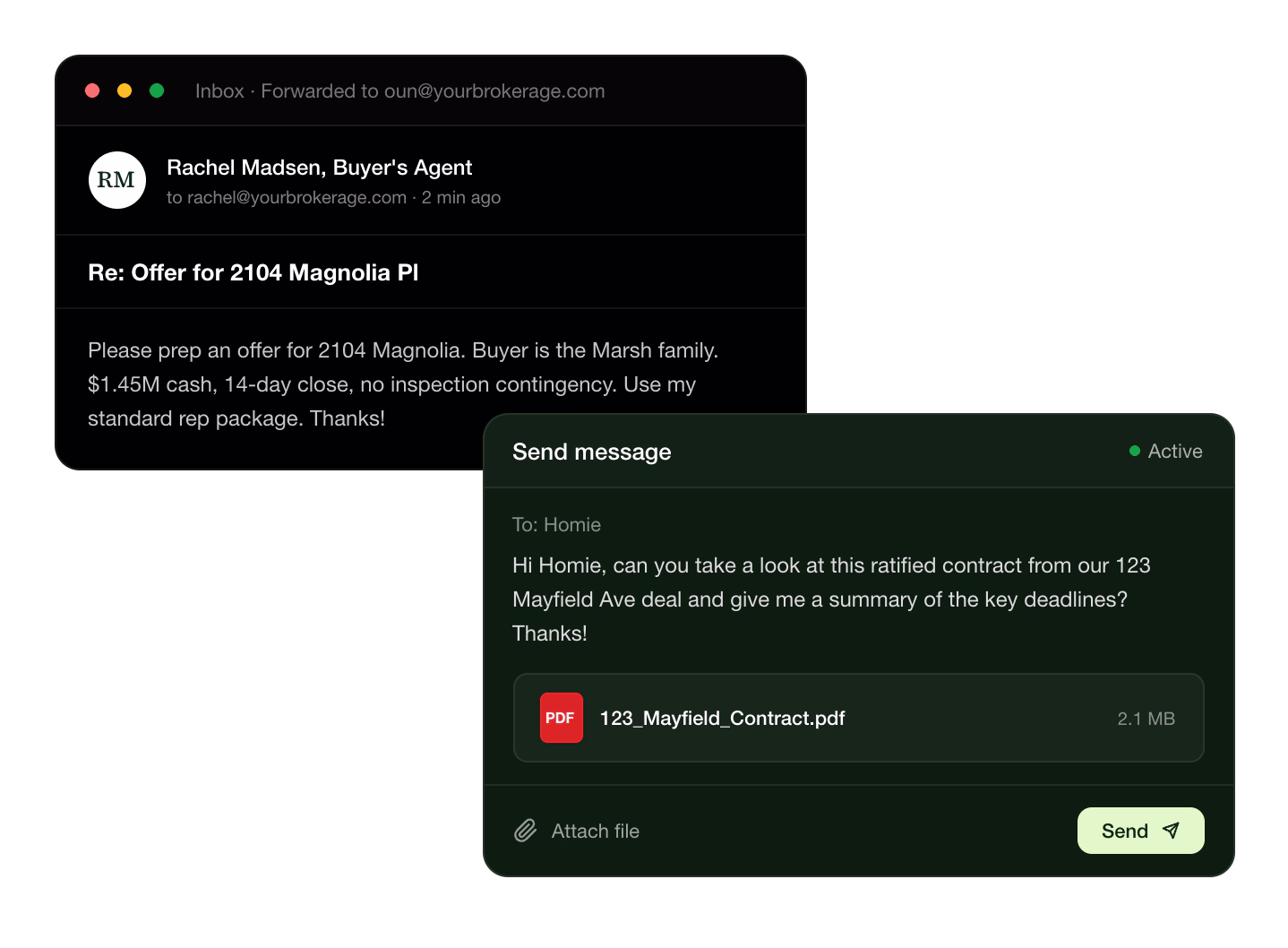Click the recipient line rachel@yourbrokerage.com
Image resolution: width=1288 pixels, height=948 pixels.
333,197
